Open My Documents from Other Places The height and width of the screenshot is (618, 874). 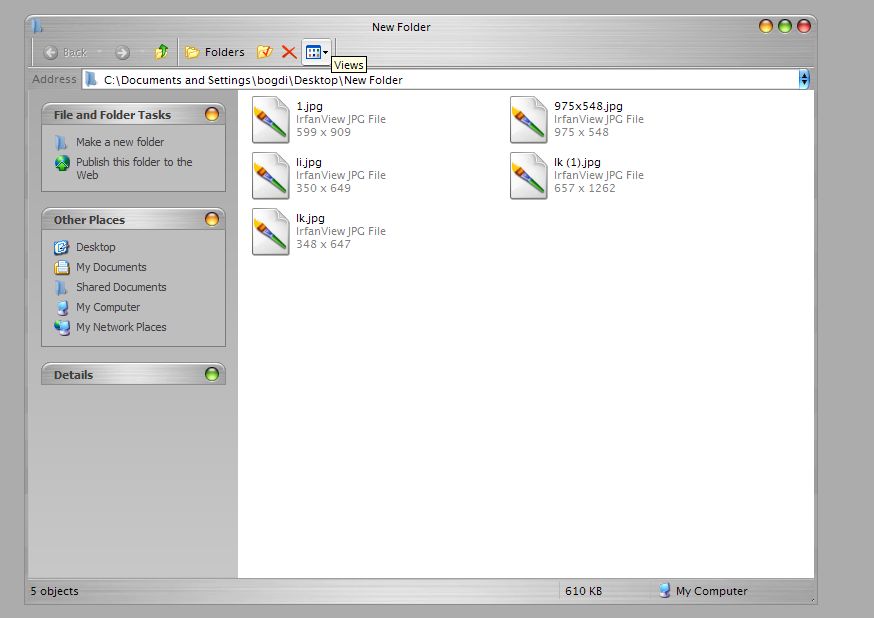(109, 267)
